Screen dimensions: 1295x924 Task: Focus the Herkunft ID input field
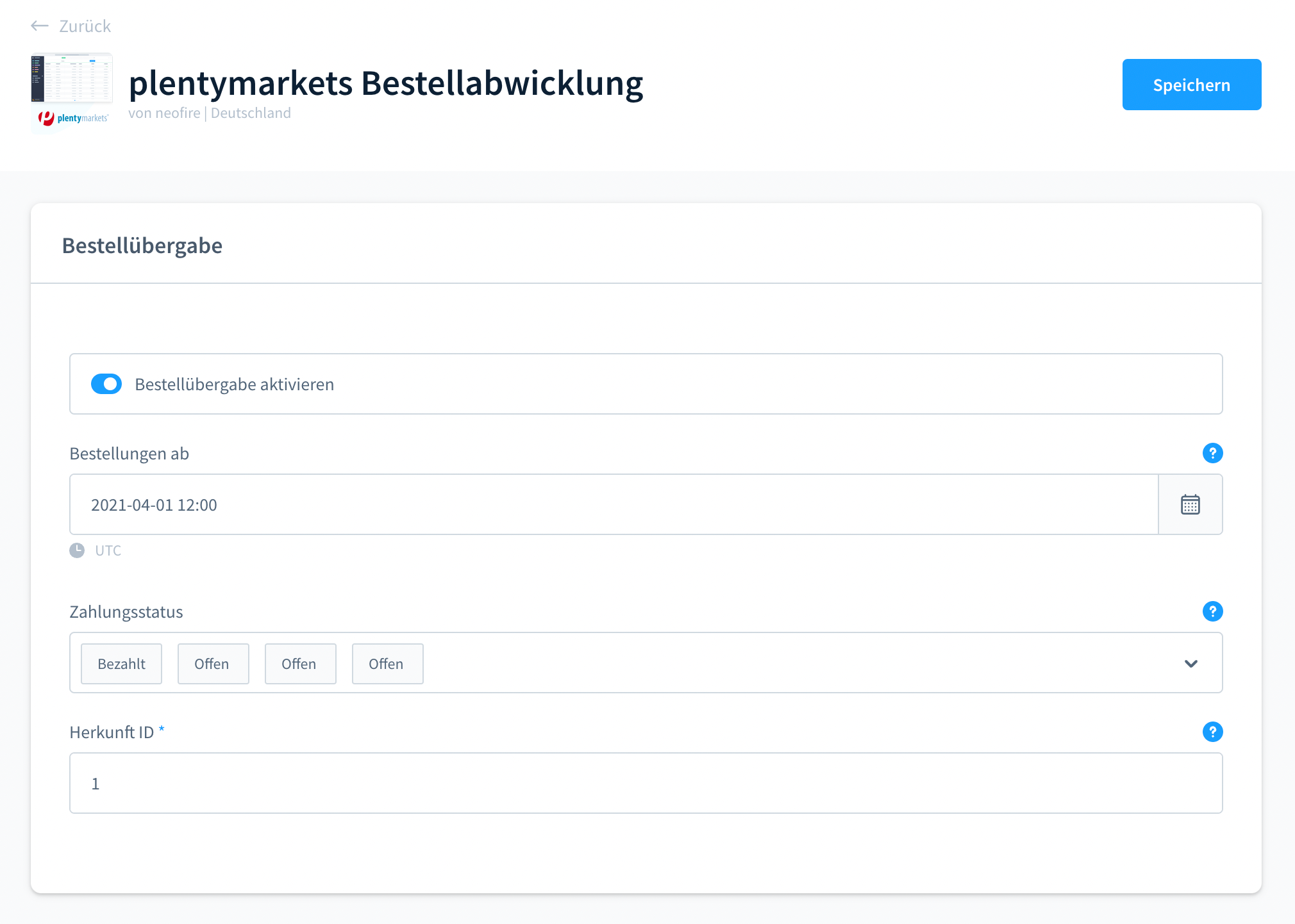tap(646, 783)
